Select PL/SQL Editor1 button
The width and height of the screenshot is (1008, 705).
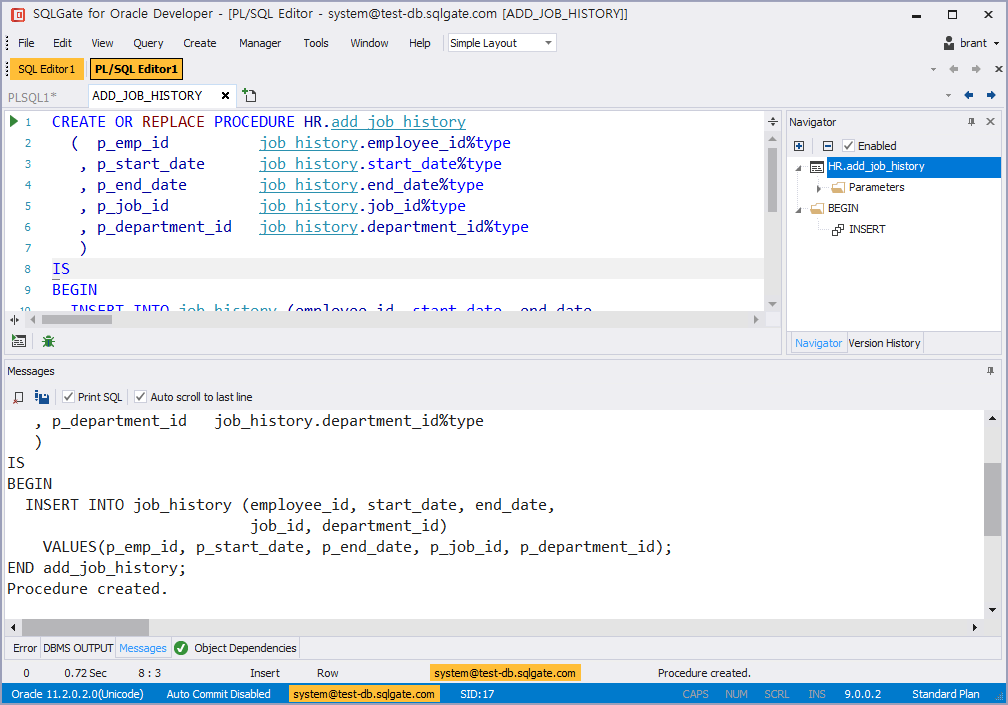136,69
